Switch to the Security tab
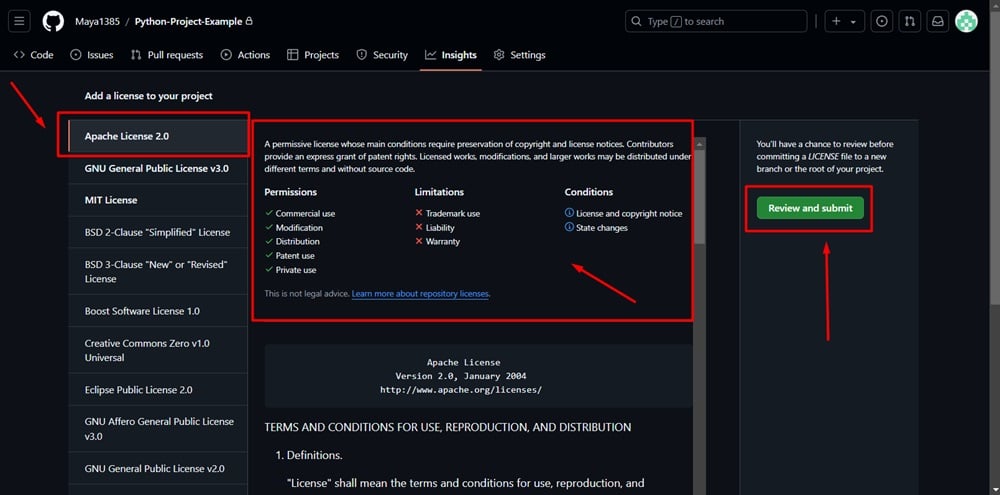The image size is (1000, 495). [382, 55]
